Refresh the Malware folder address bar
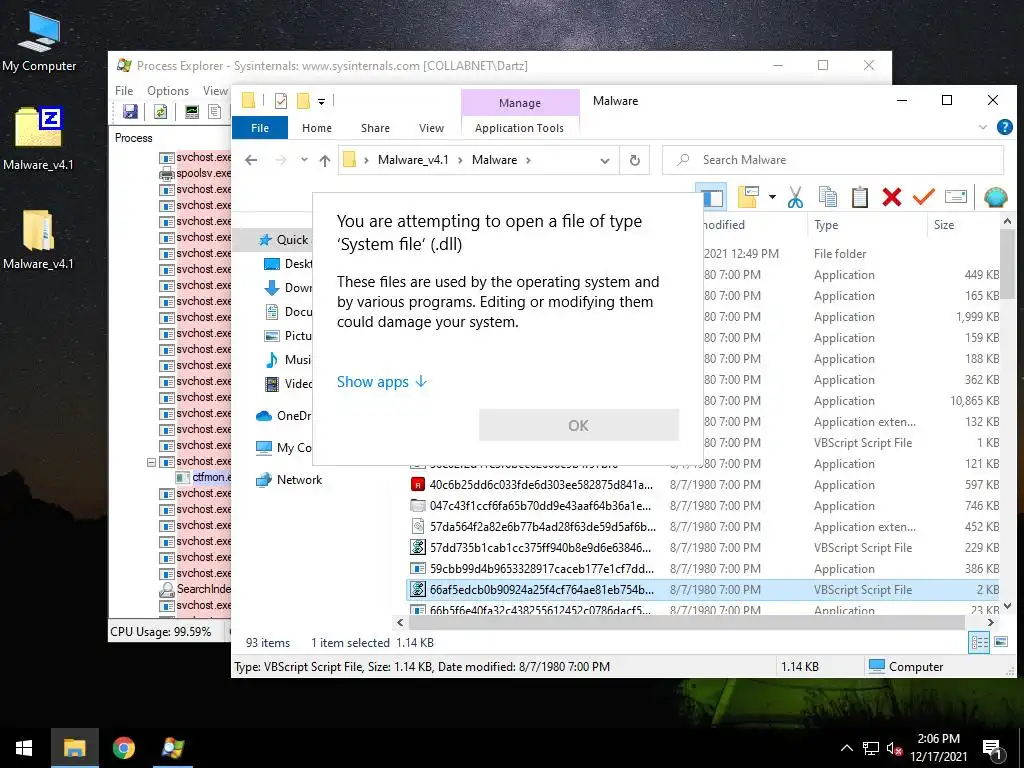 [x=634, y=160]
